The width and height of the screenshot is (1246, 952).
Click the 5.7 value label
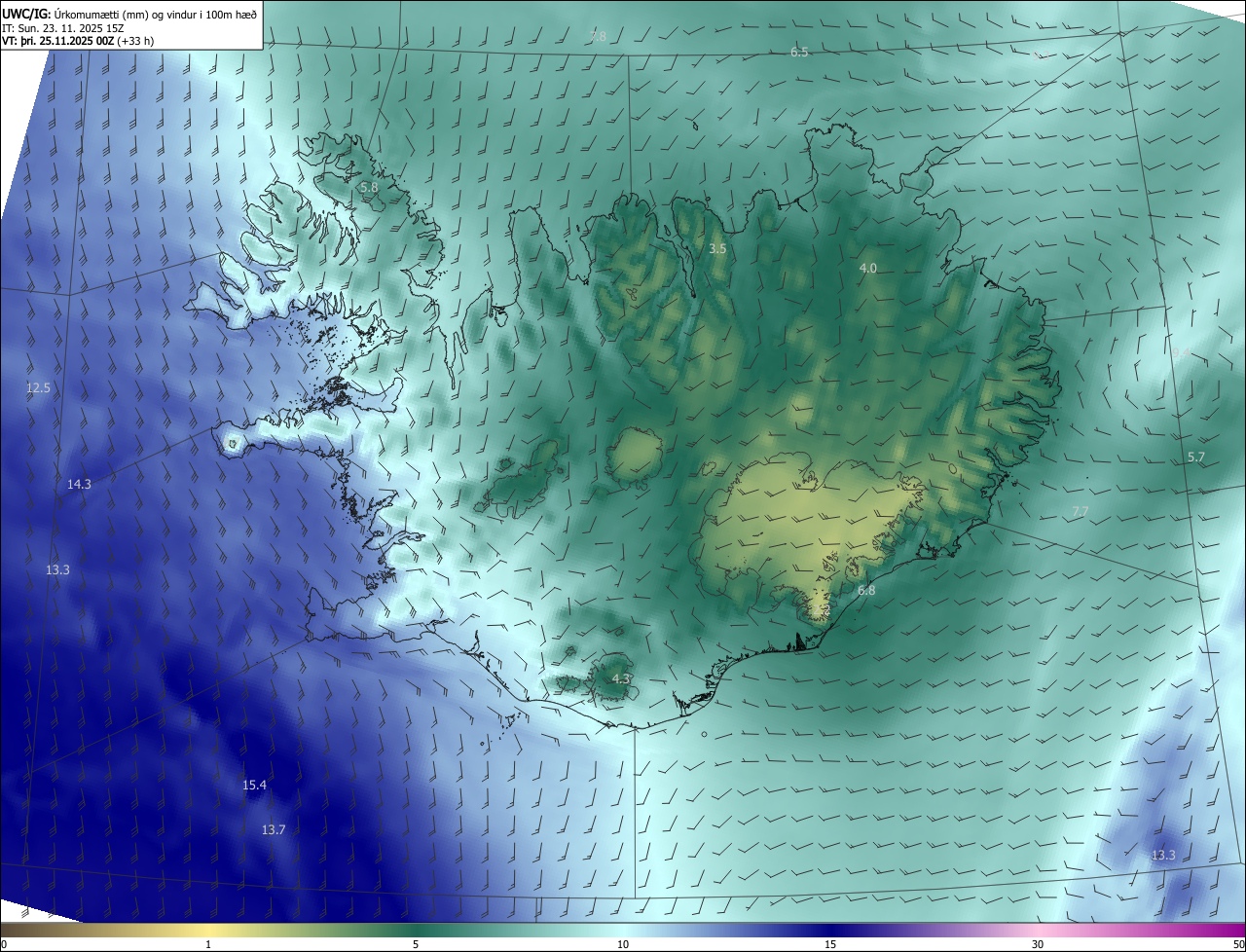[1196, 457]
